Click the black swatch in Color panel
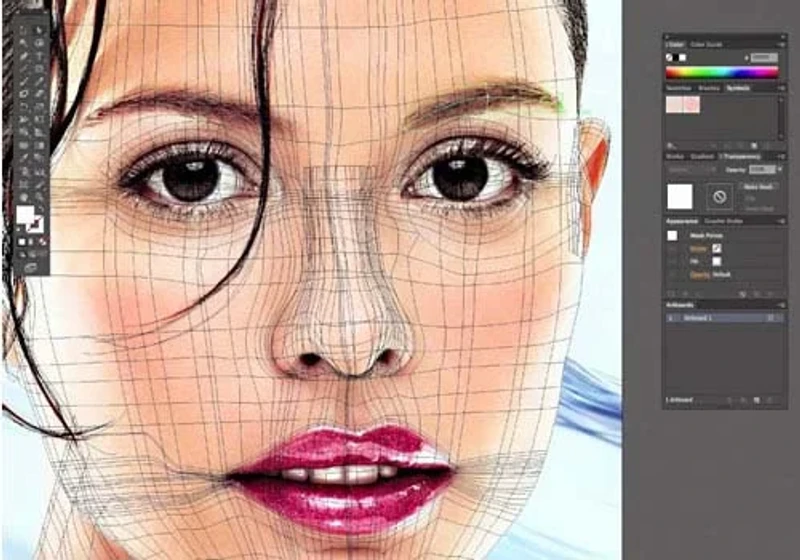The height and width of the screenshot is (560, 800). (676, 58)
